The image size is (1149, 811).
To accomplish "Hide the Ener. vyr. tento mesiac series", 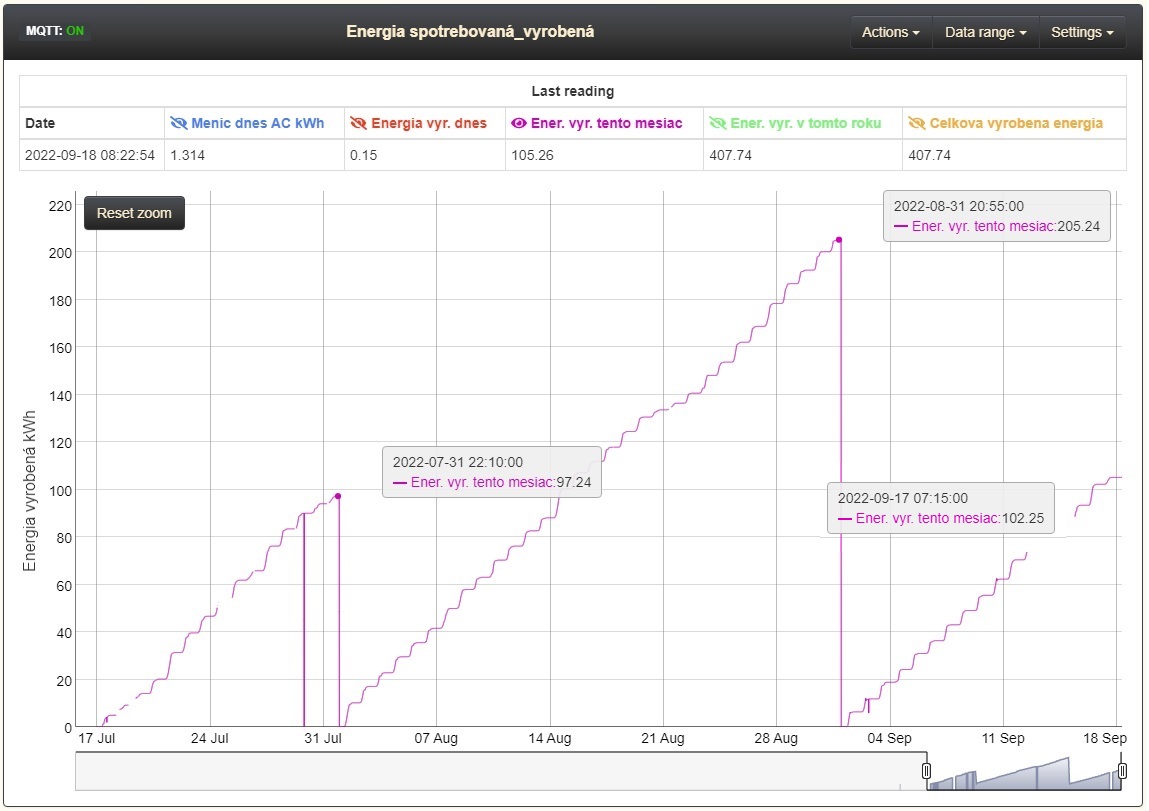I will tap(518, 123).
